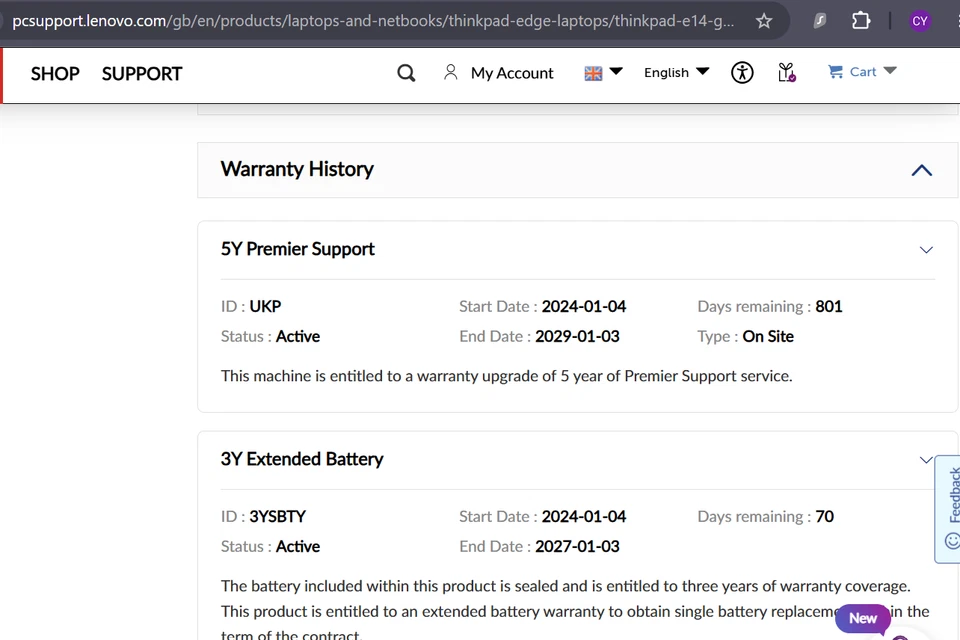Click the My Account link
Image resolution: width=960 pixels, height=640 pixels.
click(512, 73)
